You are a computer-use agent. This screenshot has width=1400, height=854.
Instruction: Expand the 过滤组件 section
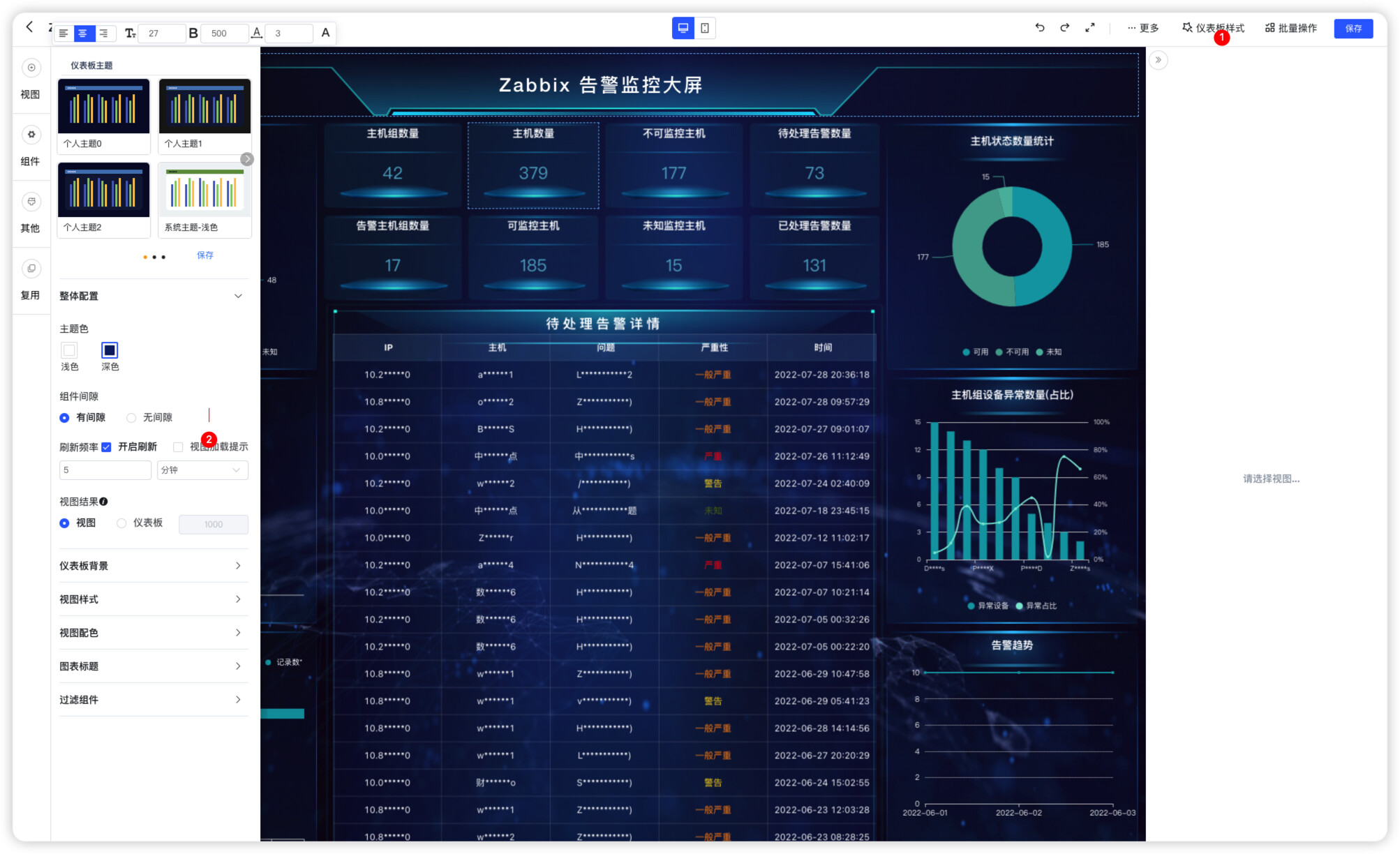153,700
